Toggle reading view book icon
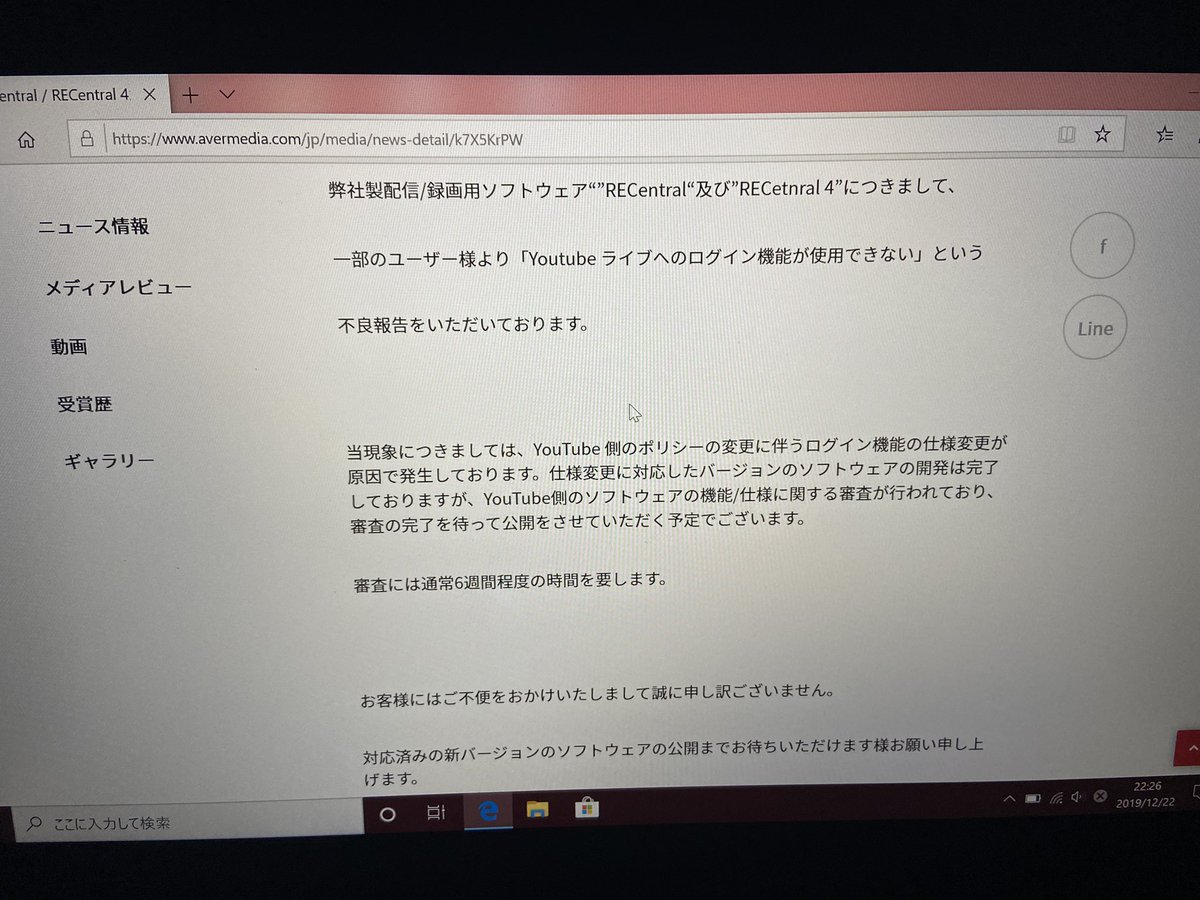 pos(1067,134)
